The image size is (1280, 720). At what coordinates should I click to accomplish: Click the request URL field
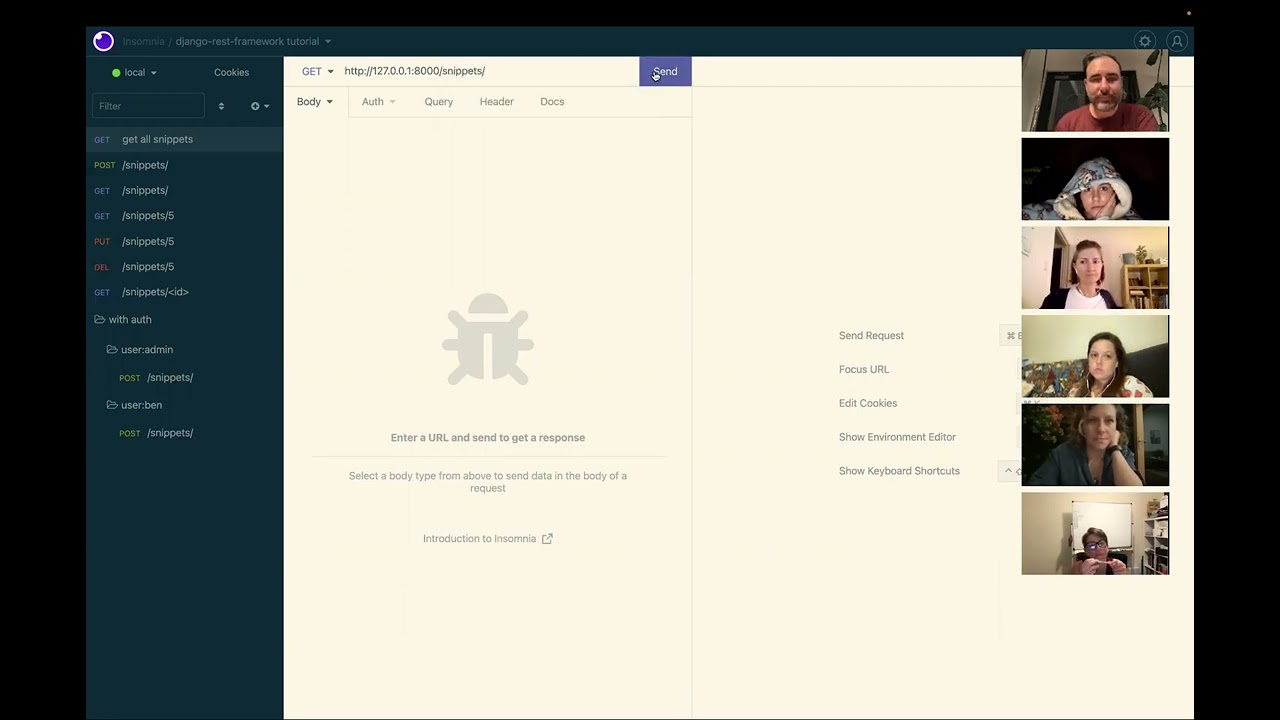coord(488,71)
